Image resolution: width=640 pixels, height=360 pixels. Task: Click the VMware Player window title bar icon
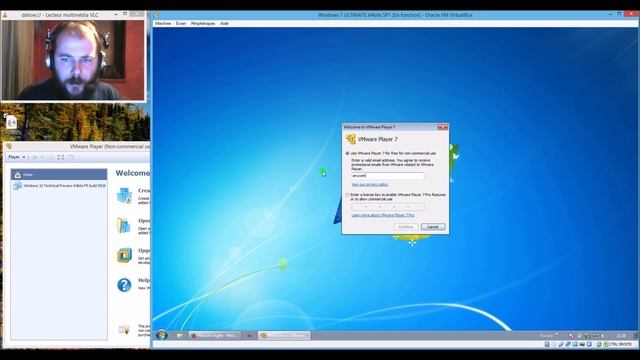point(9,146)
